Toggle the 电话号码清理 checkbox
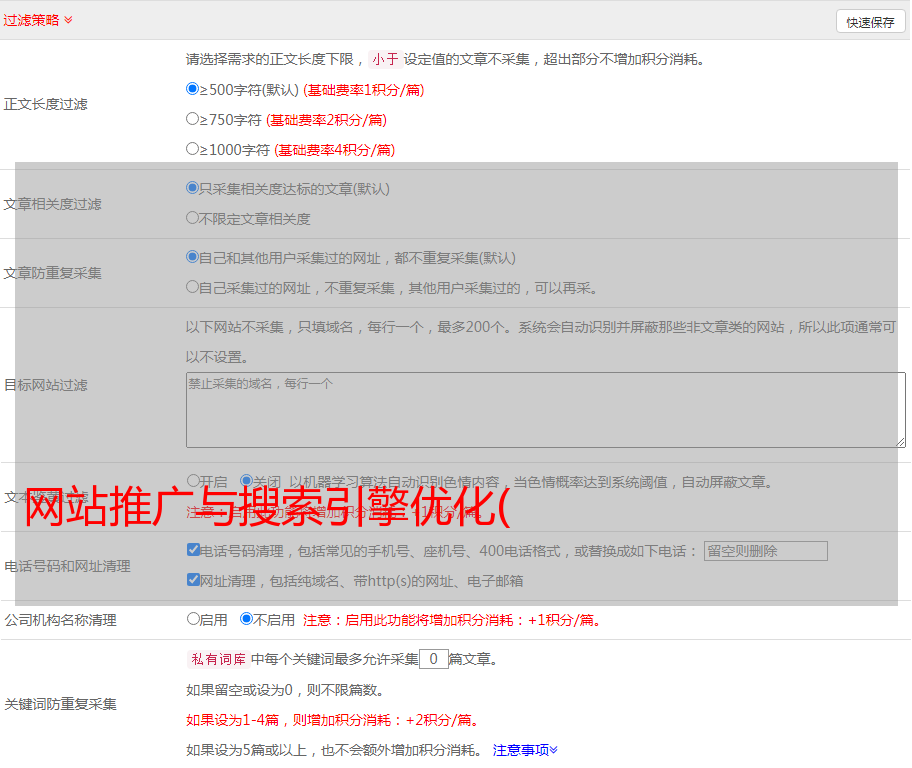Image resolution: width=912 pixels, height=768 pixels. coord(194,550)
